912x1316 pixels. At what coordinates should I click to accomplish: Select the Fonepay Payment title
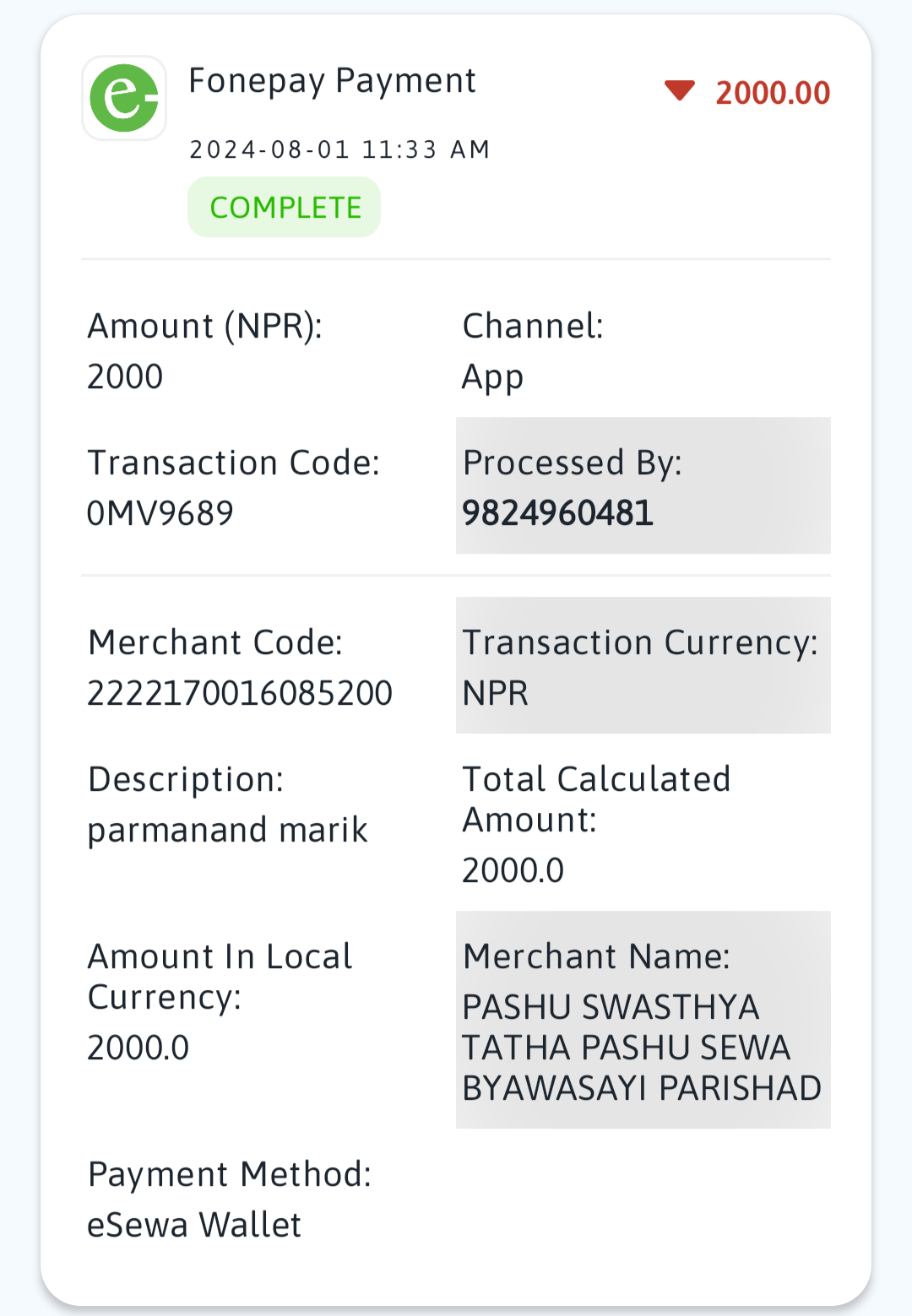point(332,81)
